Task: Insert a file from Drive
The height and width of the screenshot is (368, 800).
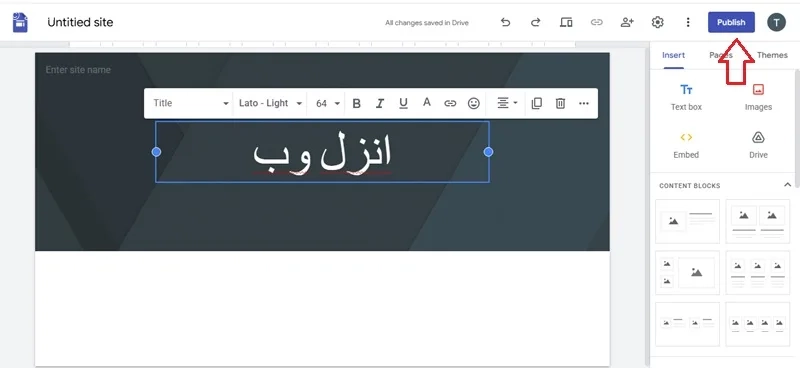Action: tap(758, 145)
